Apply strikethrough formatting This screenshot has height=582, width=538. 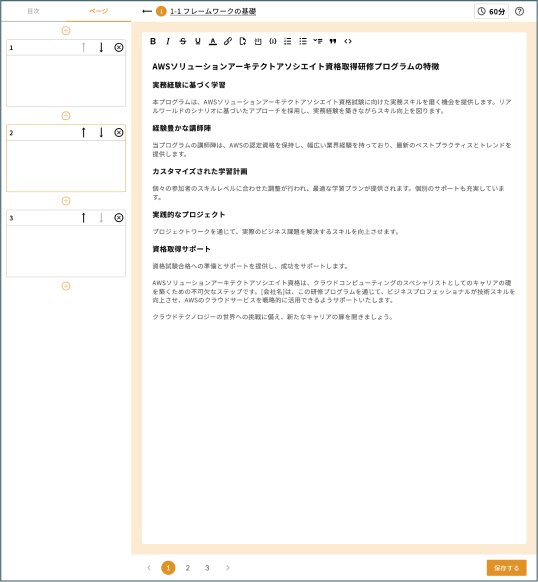click(183, 41)
